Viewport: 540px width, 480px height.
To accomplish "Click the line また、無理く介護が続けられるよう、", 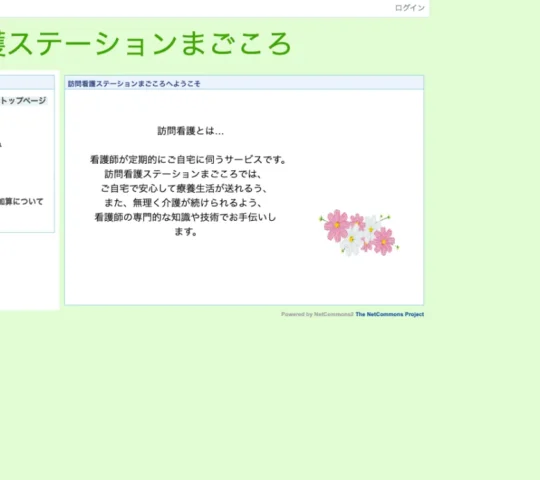I will 183,203.
